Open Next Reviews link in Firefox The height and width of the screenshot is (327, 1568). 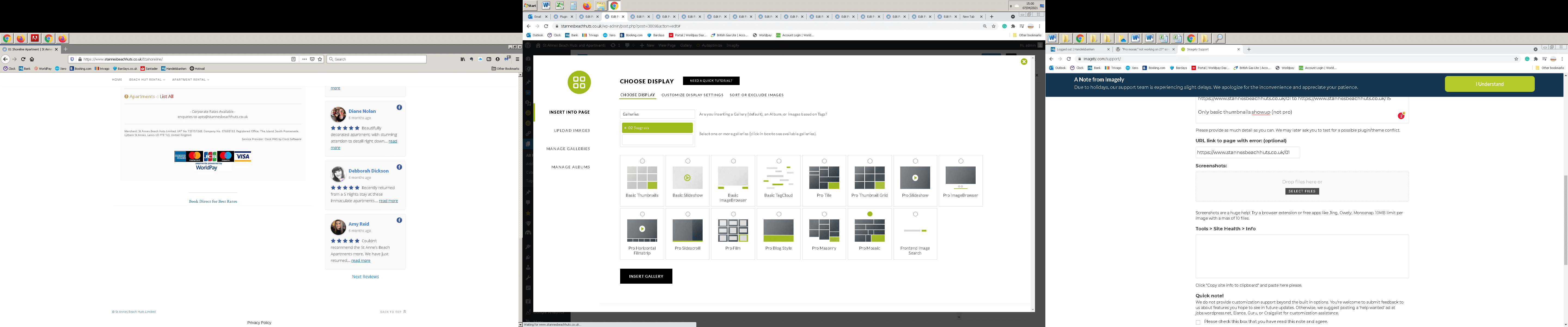[365, 277]
